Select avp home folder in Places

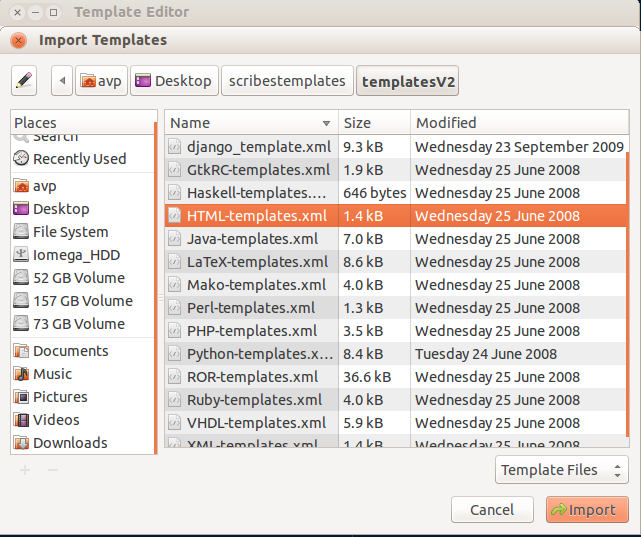coord(83,186)
